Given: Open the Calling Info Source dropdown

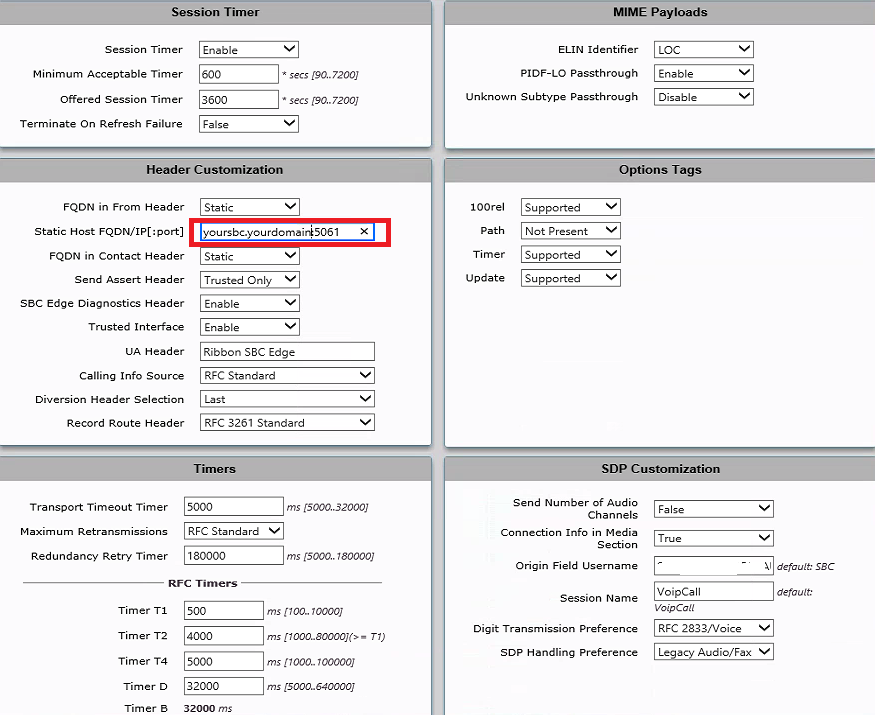Looking at the screenshot, I should click(x=287, y=375).
